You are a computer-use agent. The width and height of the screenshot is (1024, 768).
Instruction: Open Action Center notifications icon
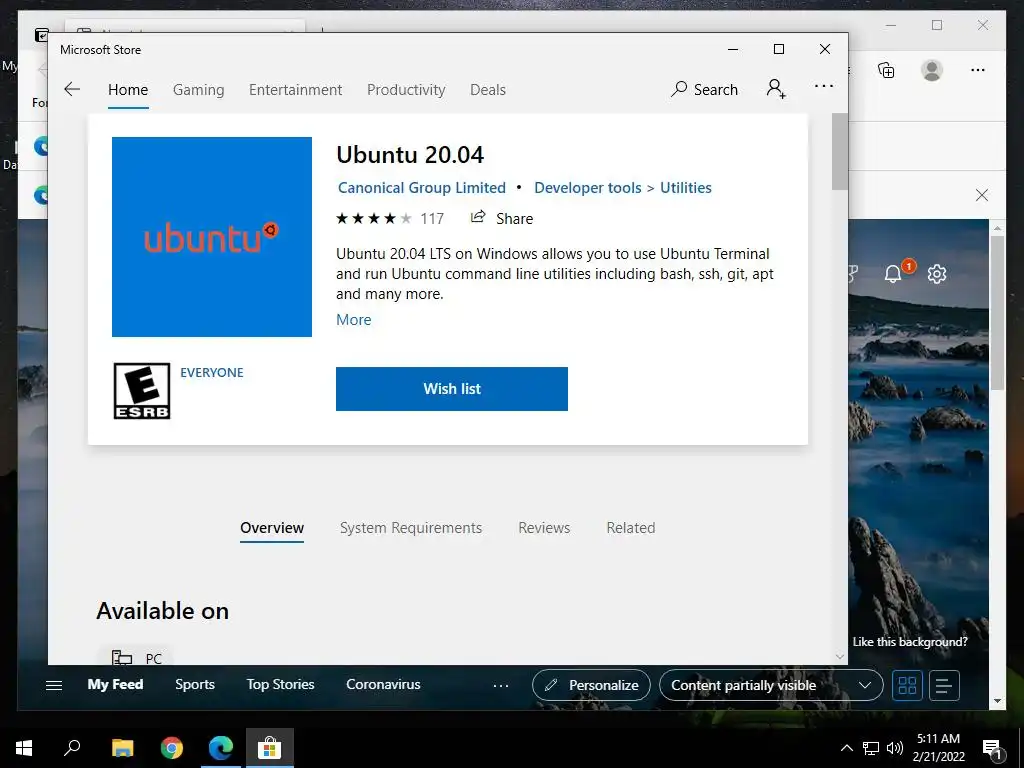pos(992,749)
